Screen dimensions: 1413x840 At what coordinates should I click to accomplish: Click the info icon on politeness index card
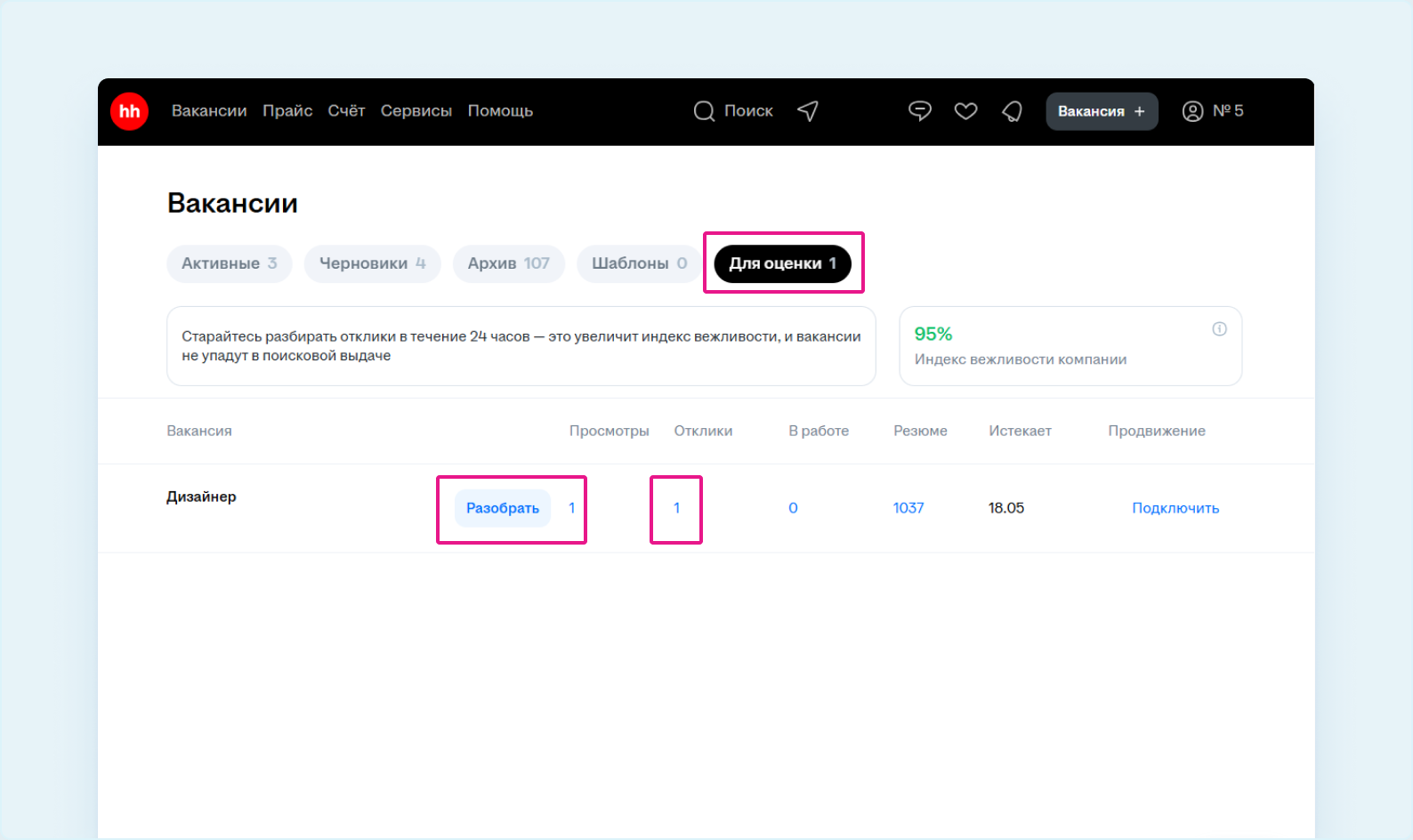[1220, 329]
